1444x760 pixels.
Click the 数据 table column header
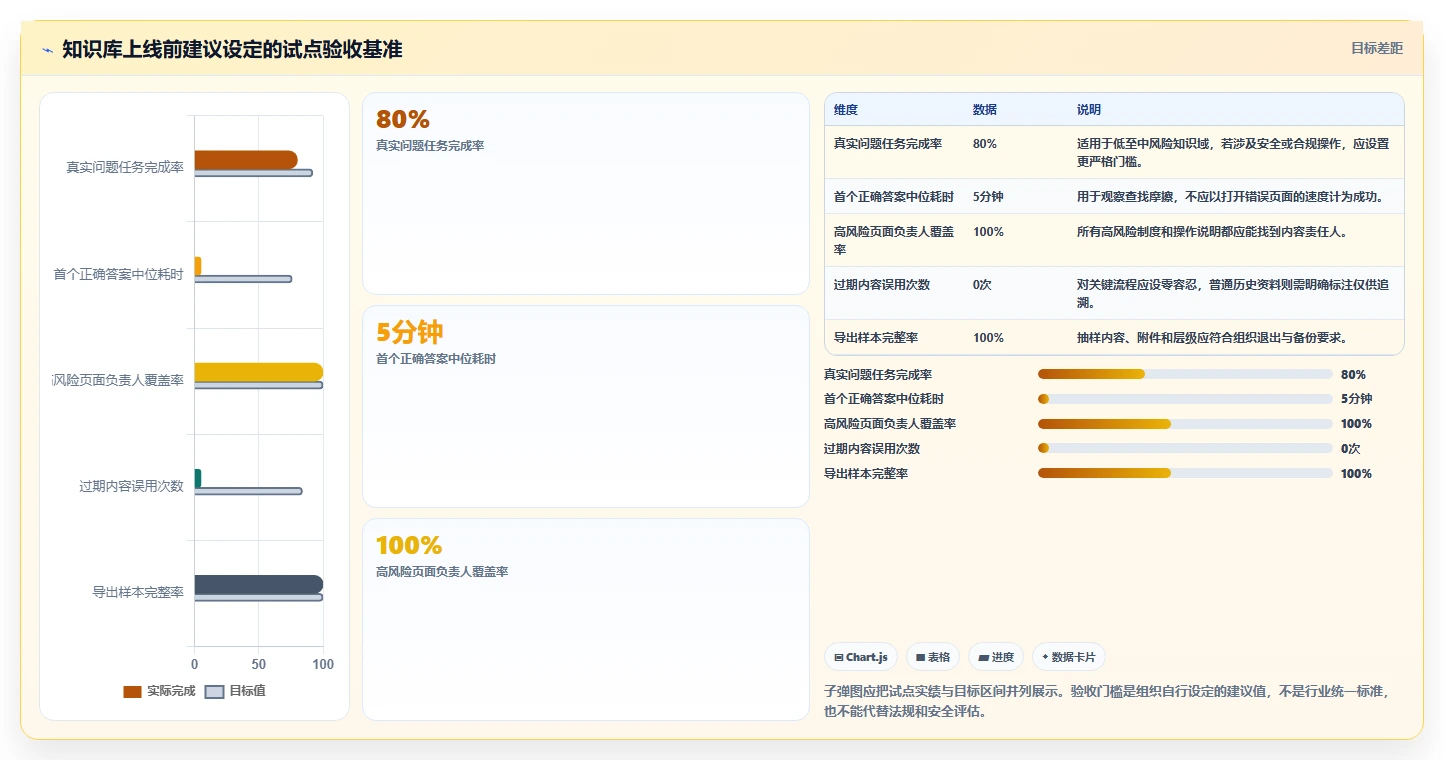pos(984,110)
